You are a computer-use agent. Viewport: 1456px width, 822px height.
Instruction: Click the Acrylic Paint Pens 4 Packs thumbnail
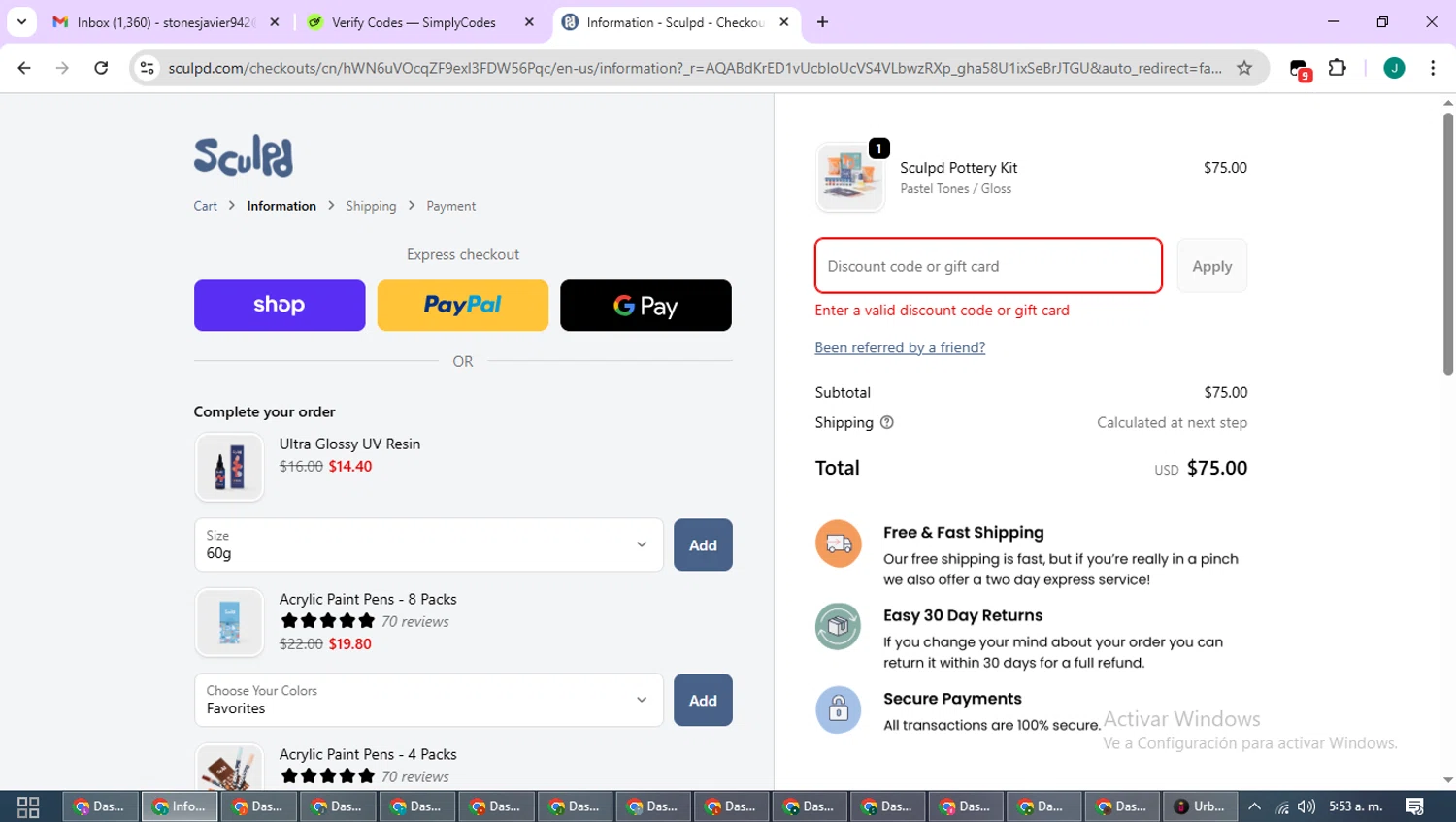tap(229, 768)
